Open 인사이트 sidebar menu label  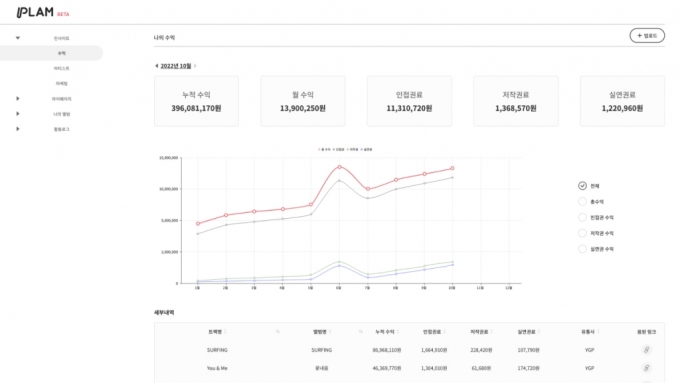tap(62, 38)
